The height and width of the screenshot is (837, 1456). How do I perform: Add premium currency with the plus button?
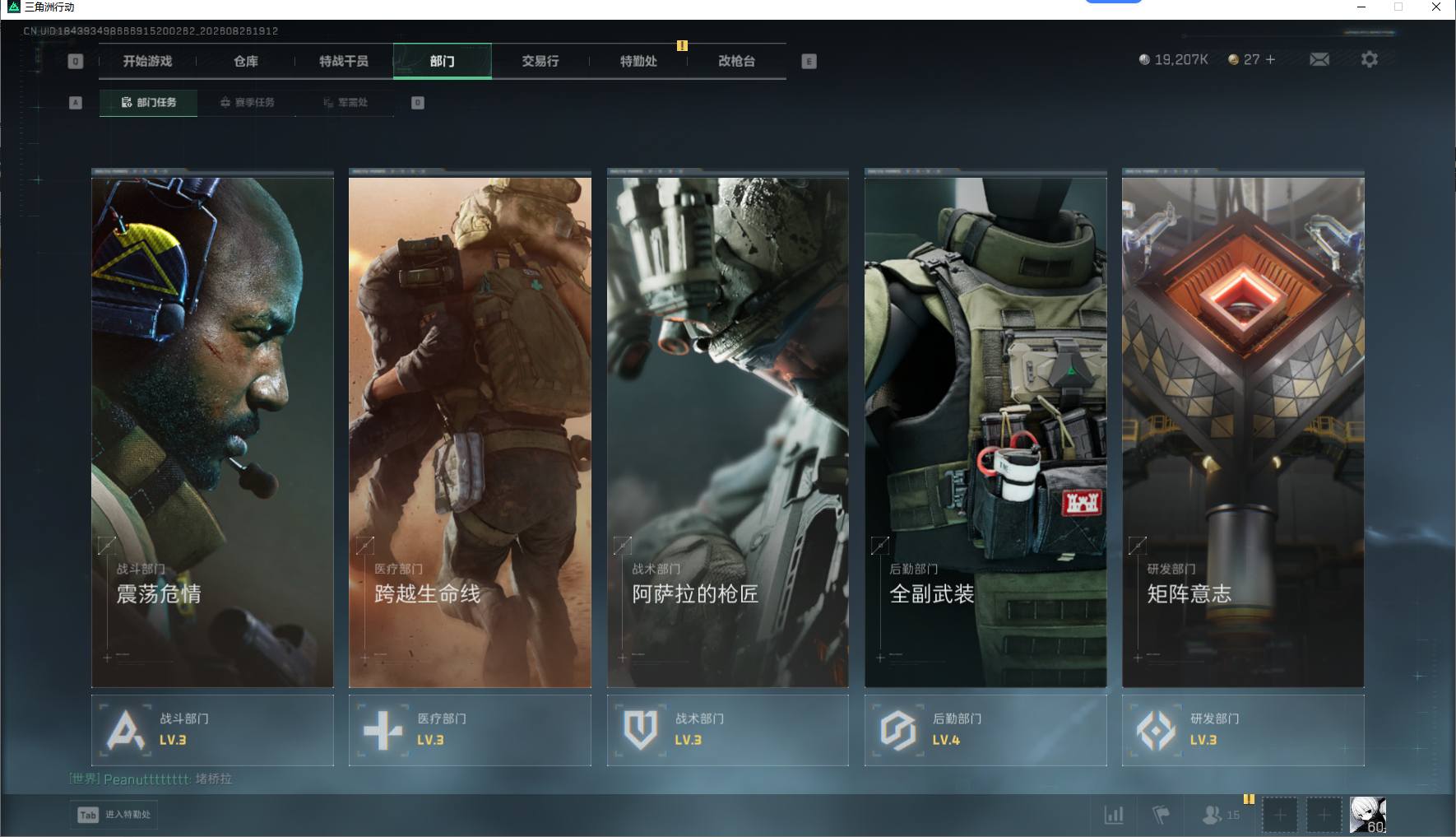pyautogui.click(x=1271, y=59)
